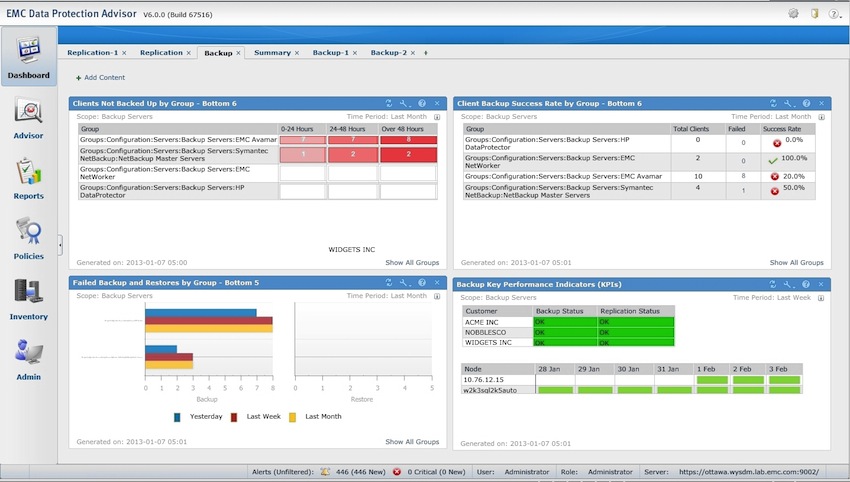
Task: Close Client Backup Success Rate panel
Action: point(822,103)
